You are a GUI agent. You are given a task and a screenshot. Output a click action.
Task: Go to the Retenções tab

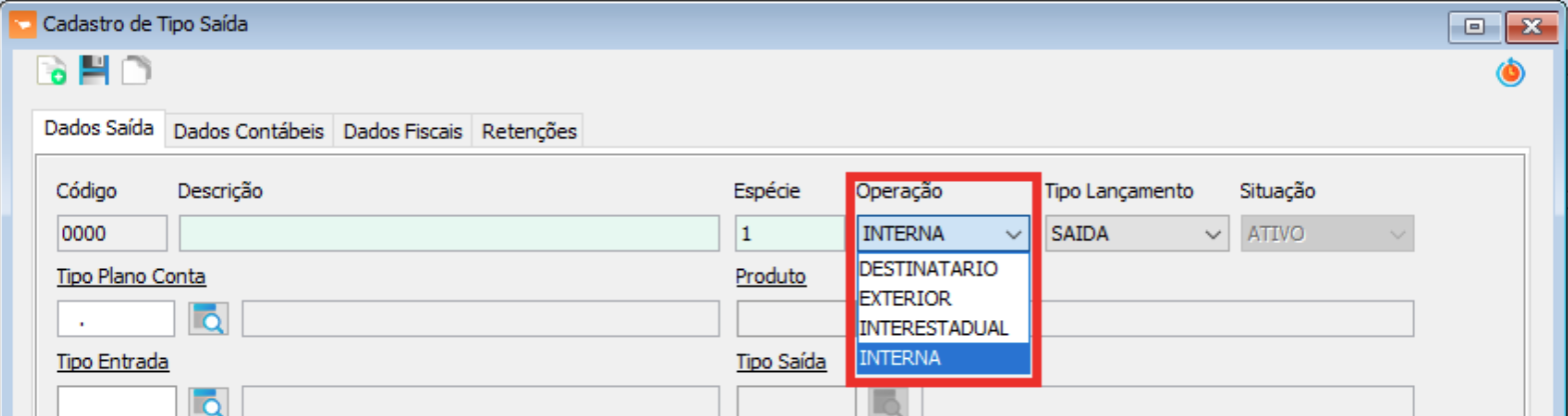pyautogui.click(x=529, y=131)
